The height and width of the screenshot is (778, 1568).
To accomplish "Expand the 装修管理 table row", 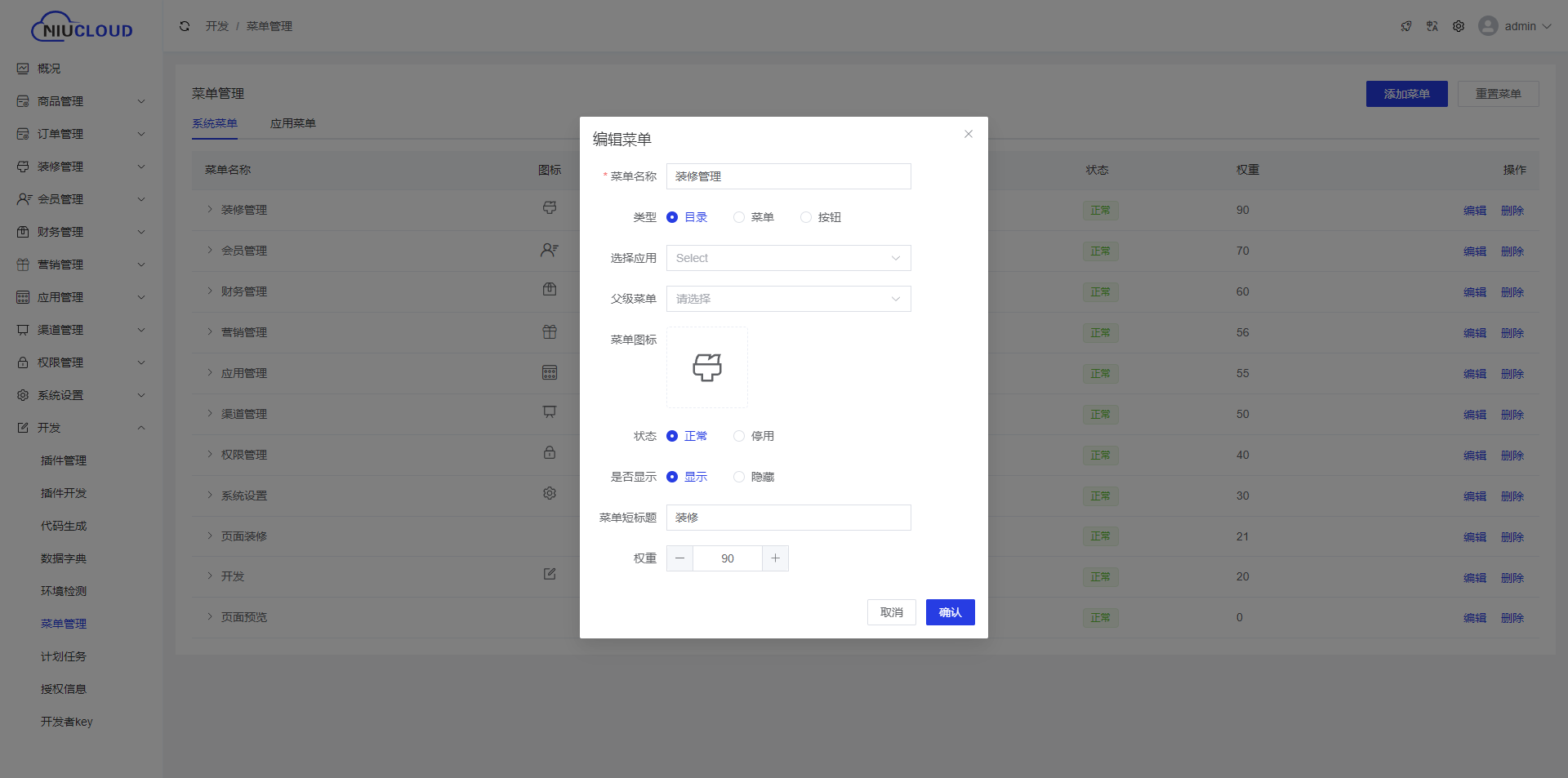I will click(210, 209).
